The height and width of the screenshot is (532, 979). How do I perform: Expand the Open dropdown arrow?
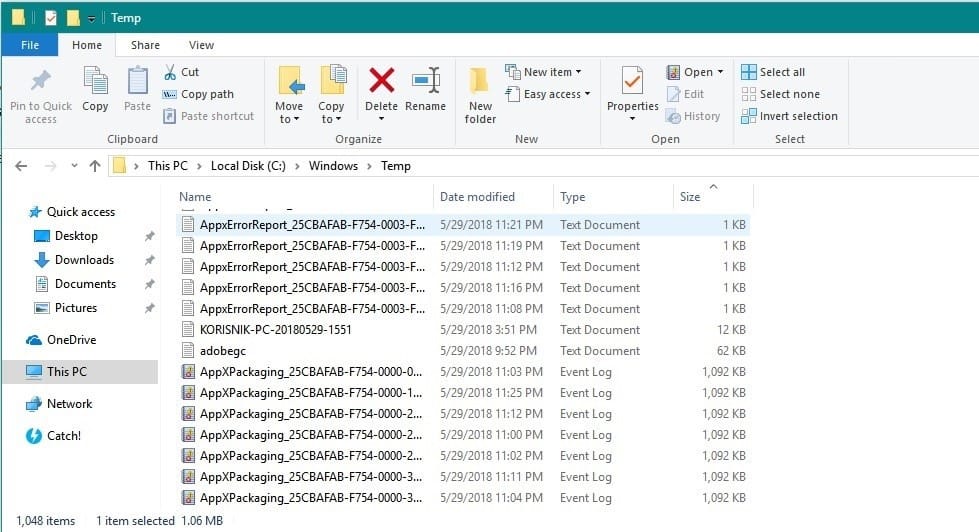click(721, 72)
